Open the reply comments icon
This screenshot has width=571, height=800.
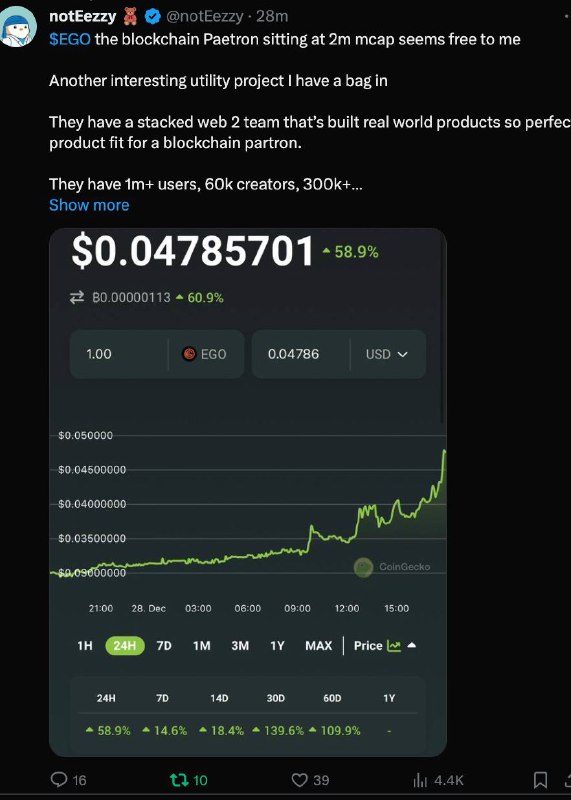tap(59, 780)
